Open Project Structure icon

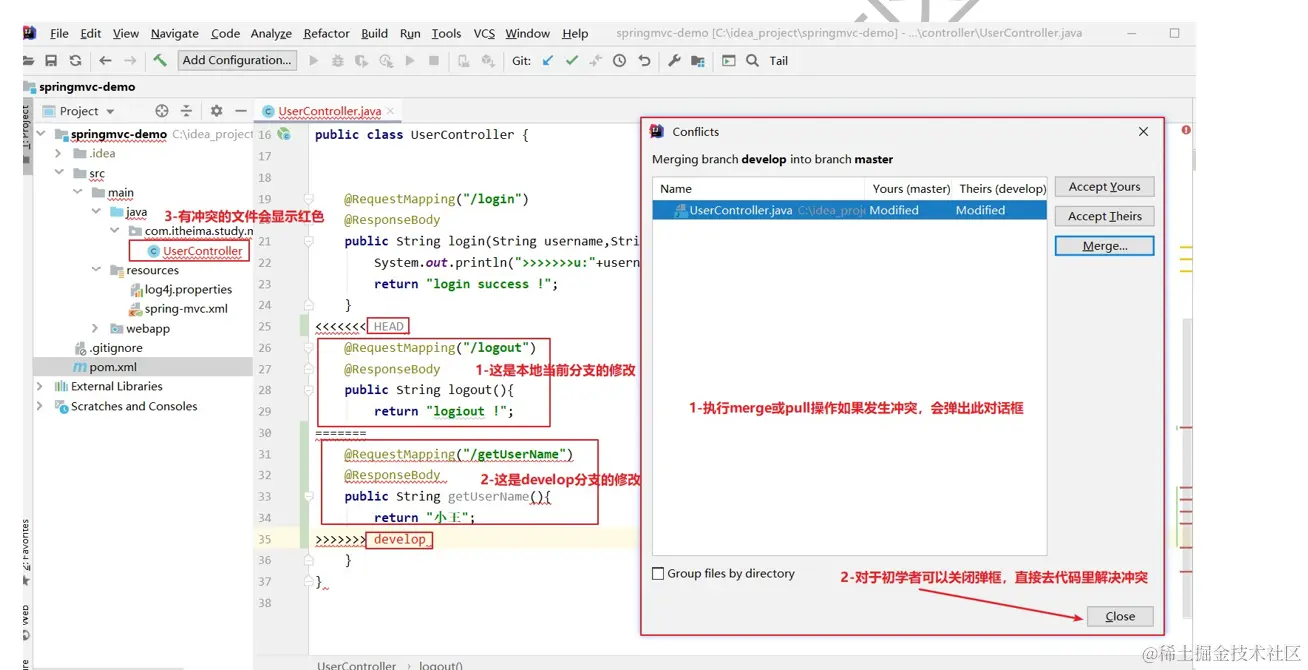[x=699, y=61]
